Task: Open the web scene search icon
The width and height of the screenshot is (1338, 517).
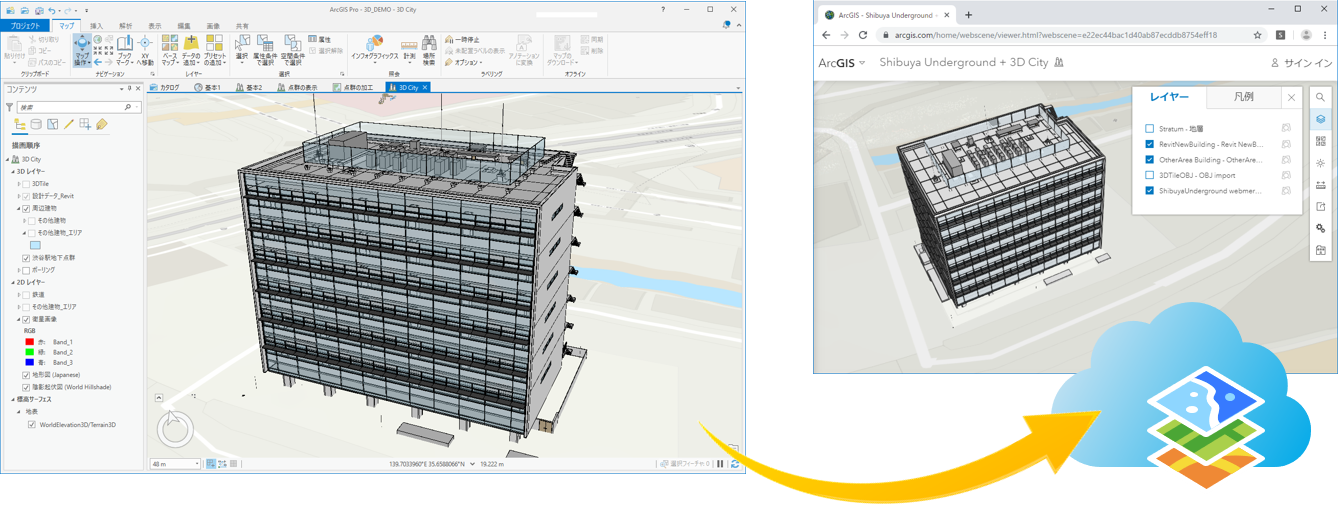Action: pyautogui.click(x=1320, y=98)
